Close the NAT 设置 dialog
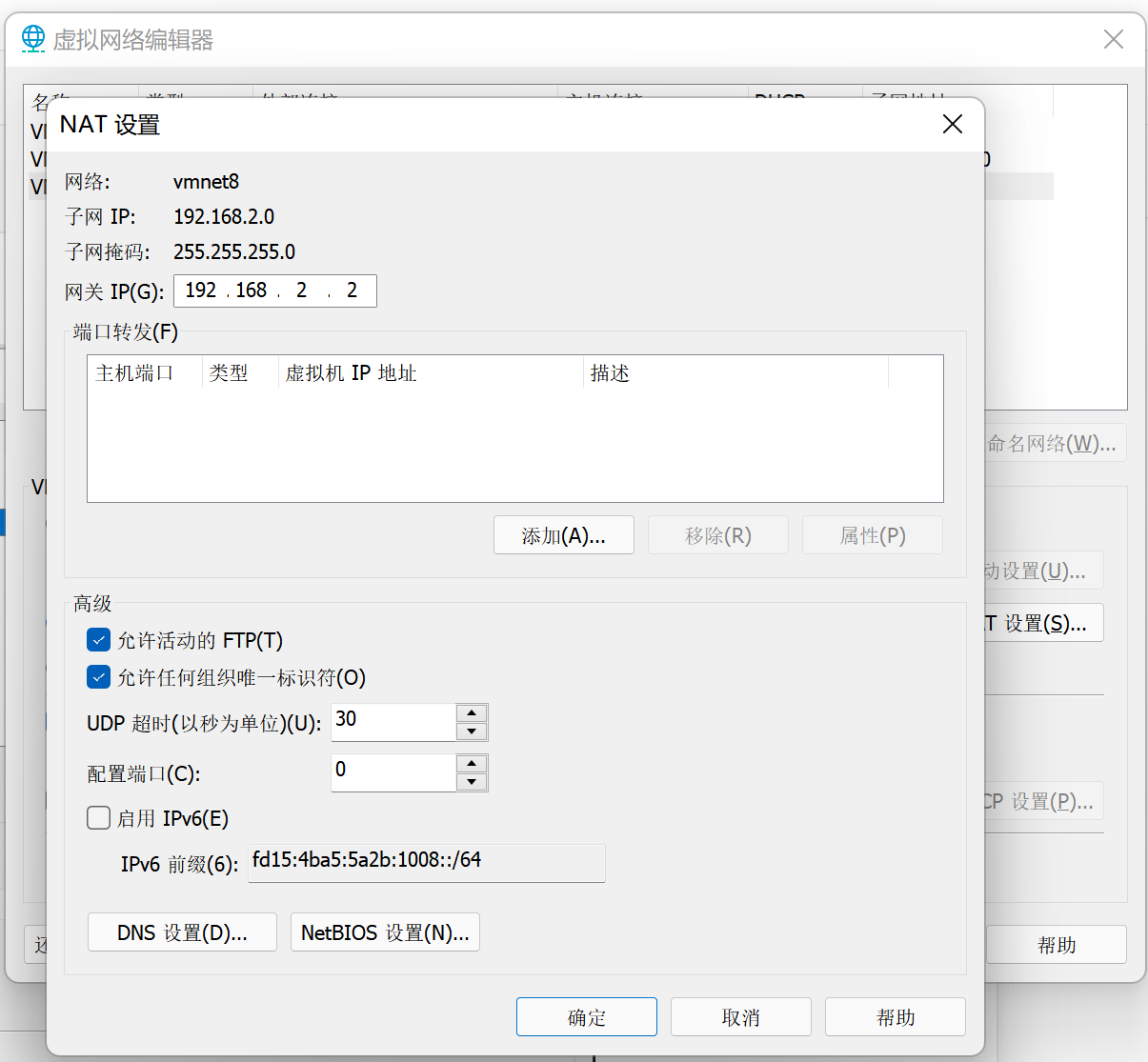Image resolution: width=1148 pixels, height=1062 pixels. (x=953, y=125)
